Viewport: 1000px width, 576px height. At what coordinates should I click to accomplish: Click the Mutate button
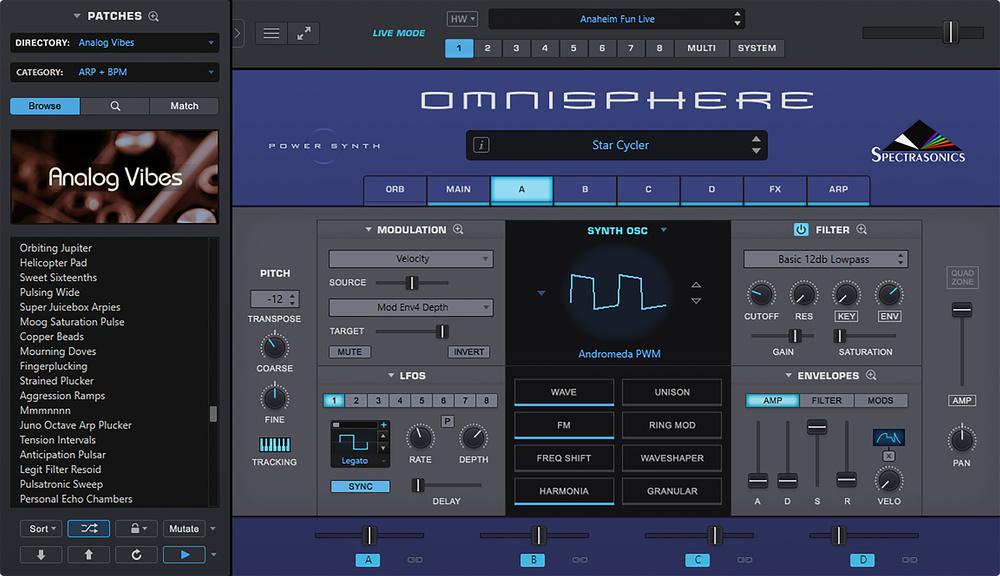[x=183, y=529]
